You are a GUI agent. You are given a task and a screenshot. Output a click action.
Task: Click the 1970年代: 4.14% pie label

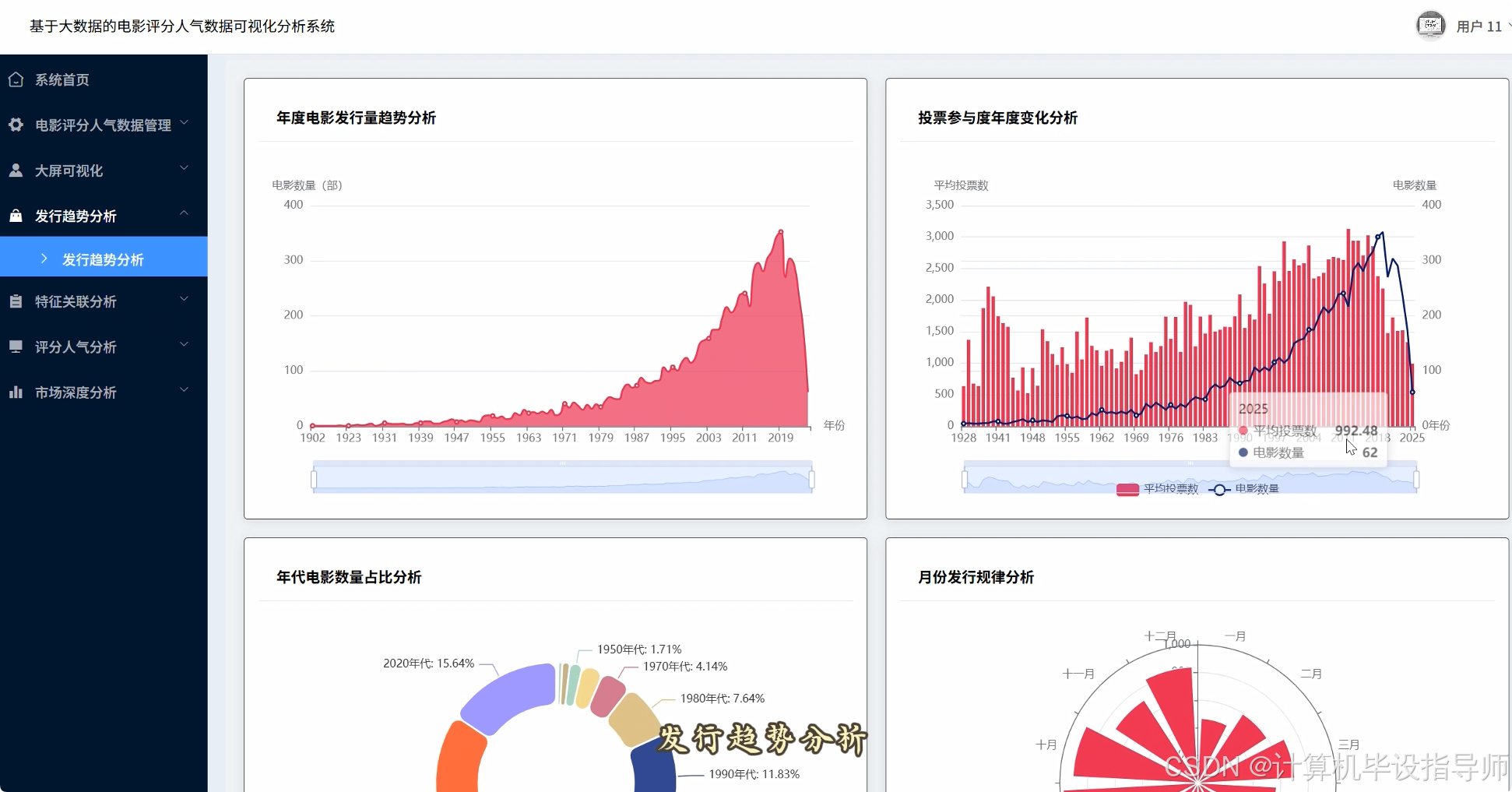(x=685, y=667)
